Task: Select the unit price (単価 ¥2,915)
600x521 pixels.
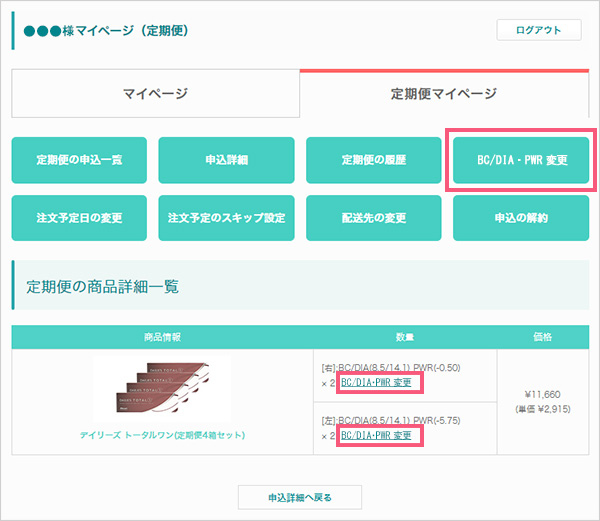Action: (543, 409)
